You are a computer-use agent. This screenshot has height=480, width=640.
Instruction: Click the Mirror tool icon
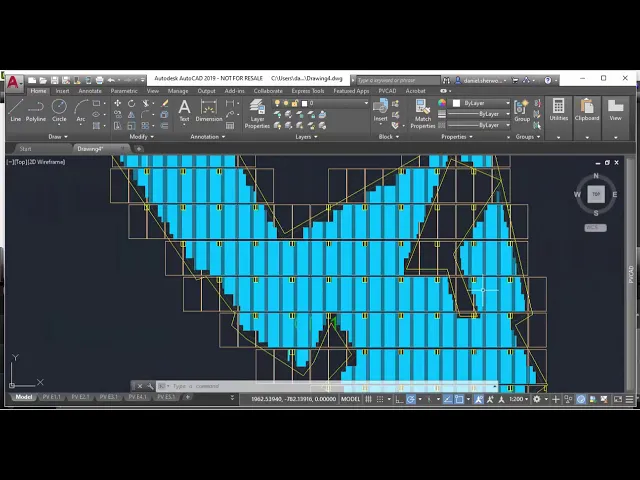tap(131, 115)
